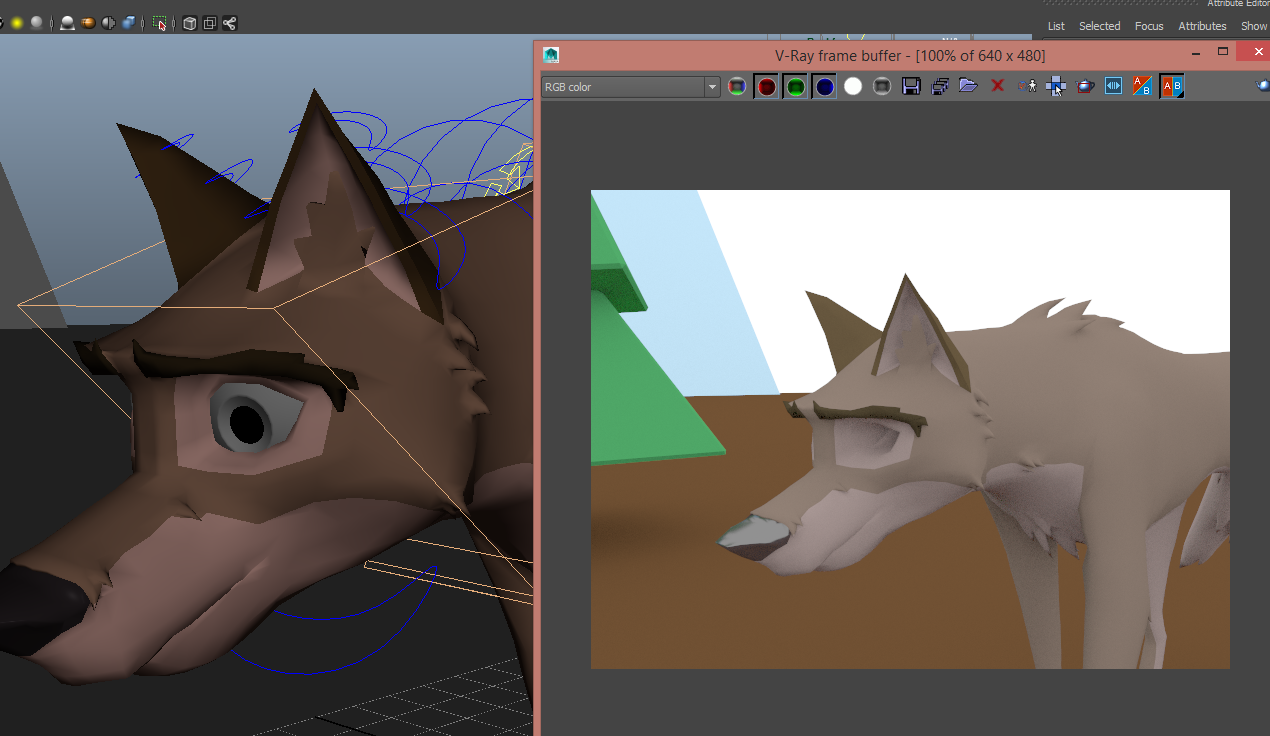Image resolution: width=1270 pixels, height=736 pixels.
Task: Click the track mouse while rendering icon
Action: point(1027,87)
